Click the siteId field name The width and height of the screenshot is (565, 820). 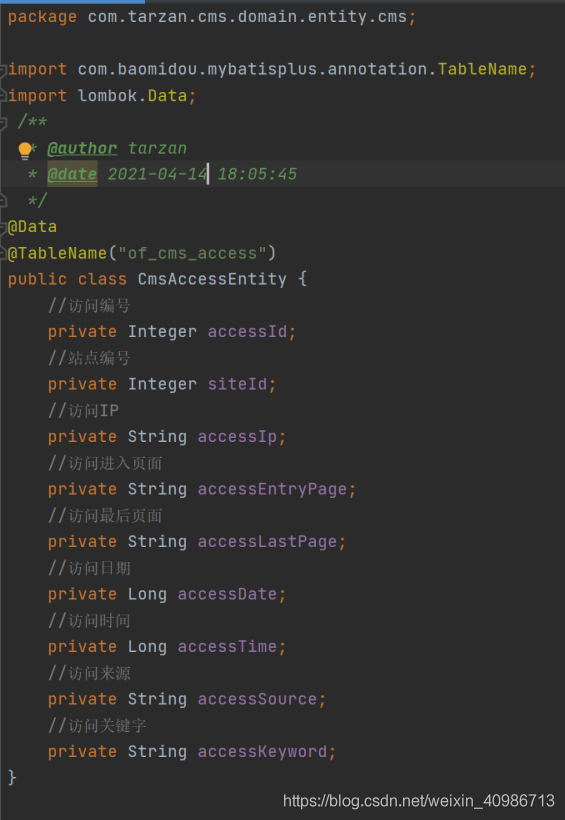(x=237, y=384)
